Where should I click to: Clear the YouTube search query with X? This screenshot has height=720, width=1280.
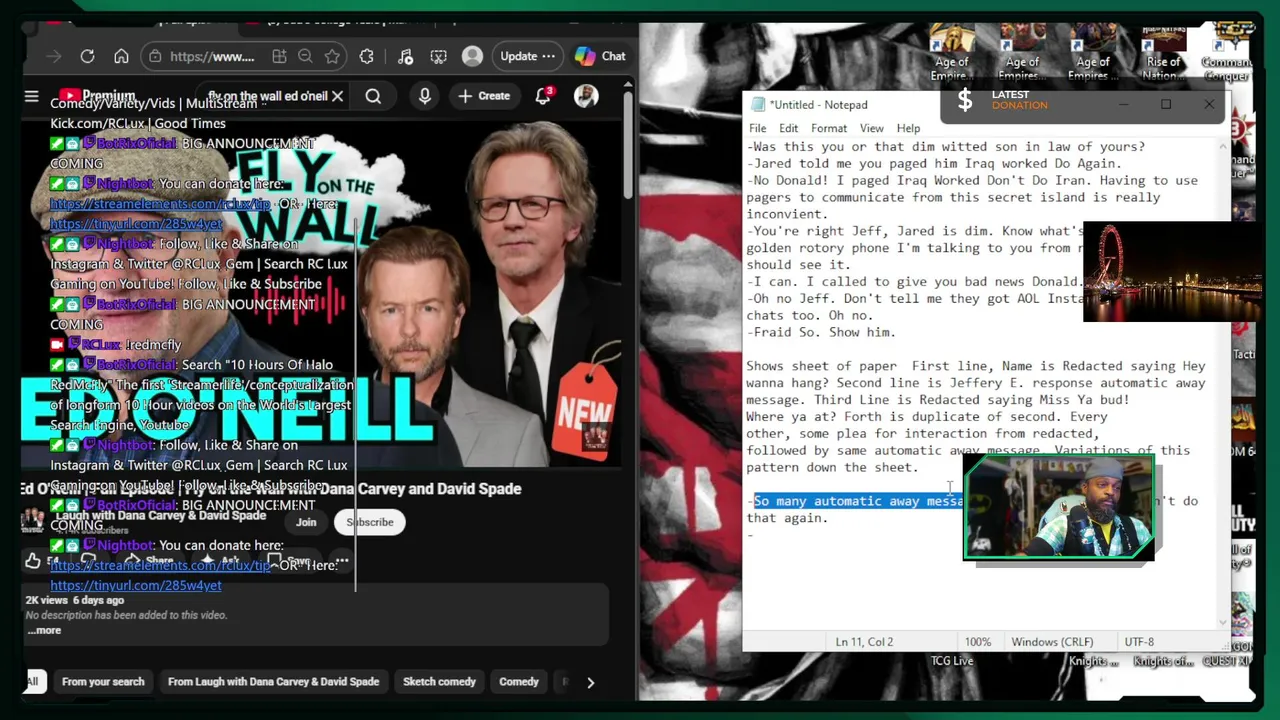tap(337, 96)
